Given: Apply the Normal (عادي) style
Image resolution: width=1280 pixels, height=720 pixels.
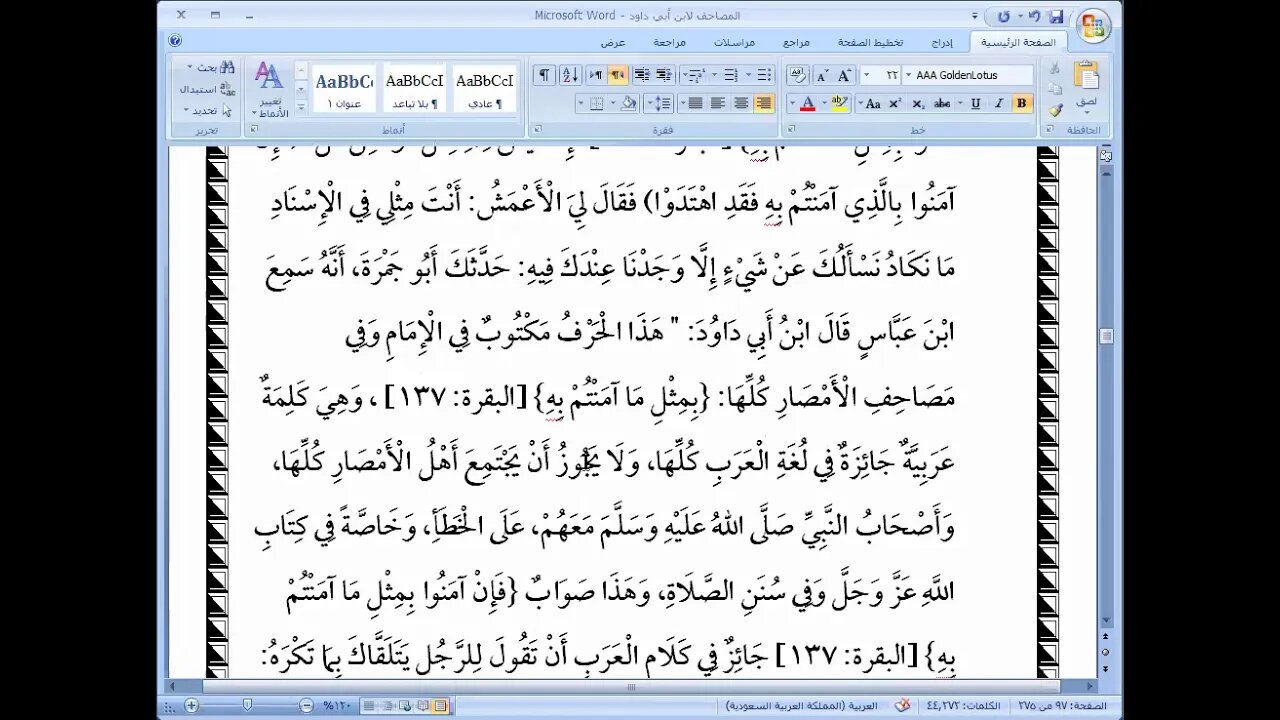Looking at the screenshot, I should click(485, 89).
